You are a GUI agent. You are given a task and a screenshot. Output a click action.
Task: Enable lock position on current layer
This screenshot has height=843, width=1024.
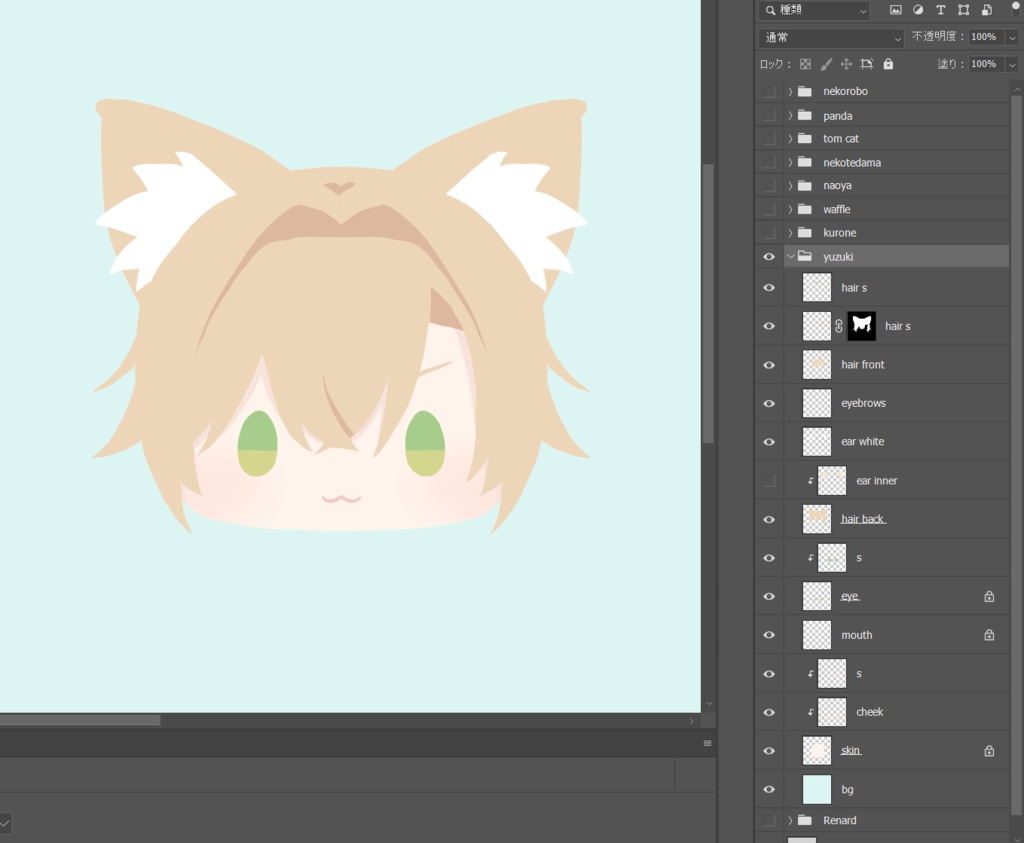click(x=847, y=63)
